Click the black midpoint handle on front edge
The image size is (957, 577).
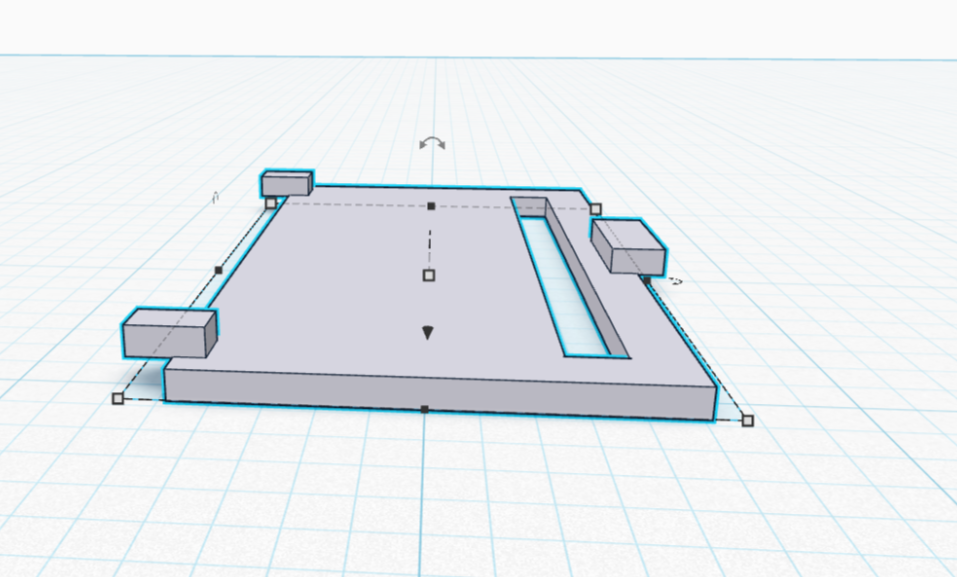coord(425,409)
